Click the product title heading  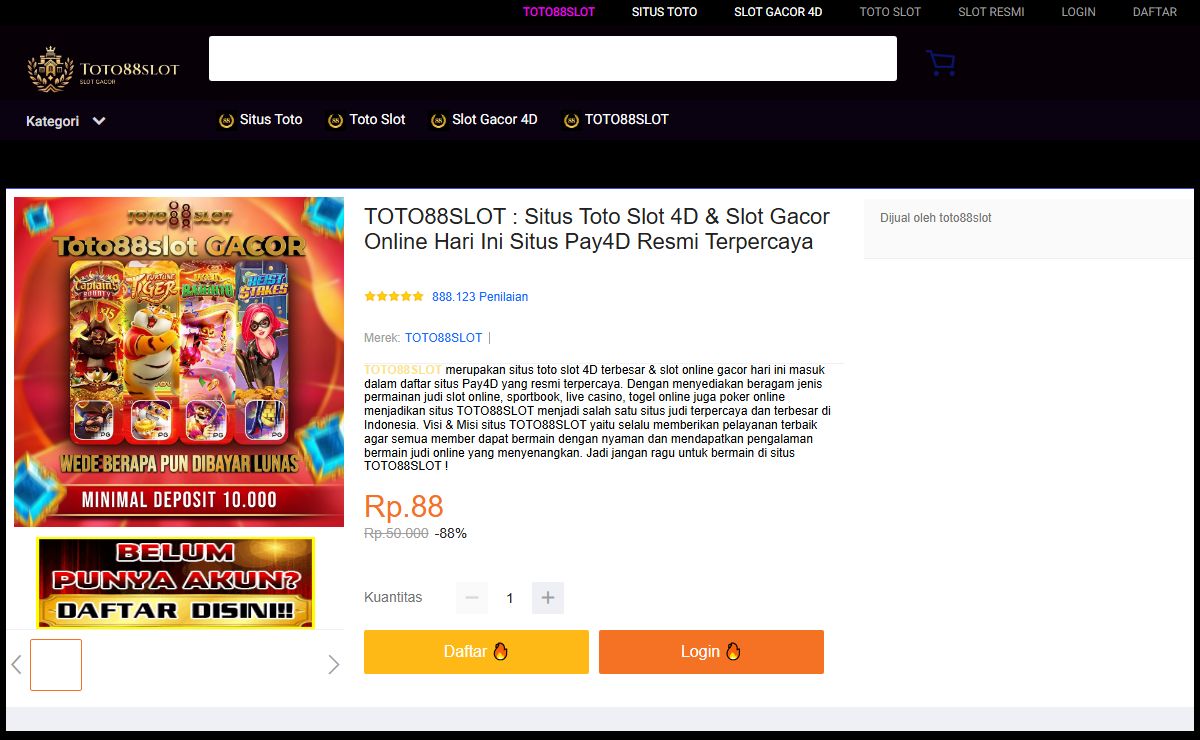(597, 229)
